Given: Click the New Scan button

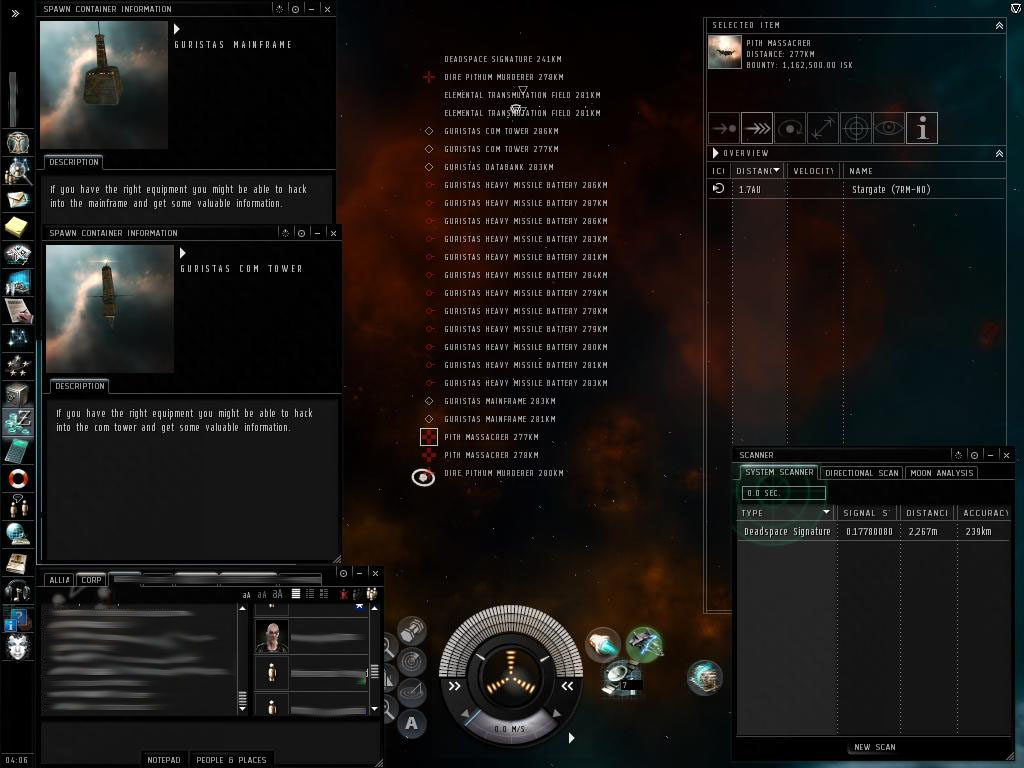Looking at the screenshot, I should (874, 747).
